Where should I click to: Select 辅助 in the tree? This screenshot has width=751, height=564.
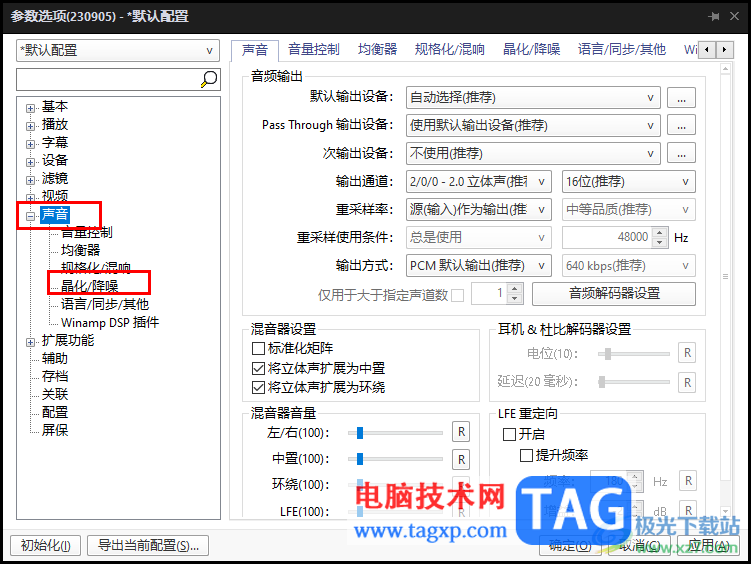click(55, 358)
